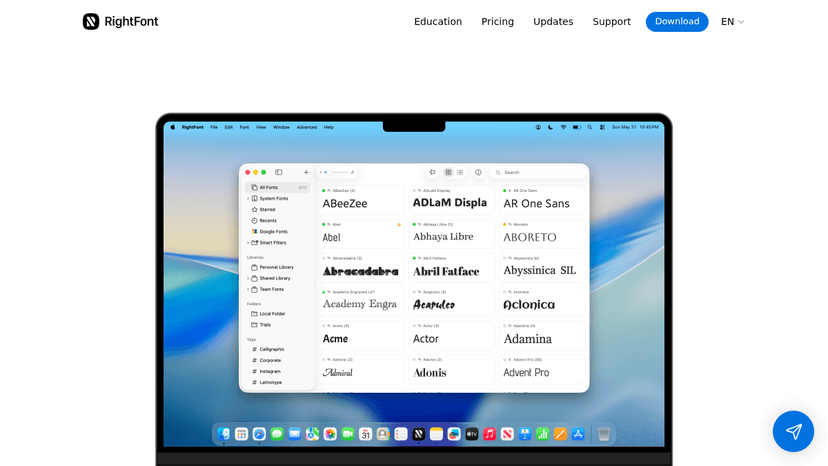Open the Trash in the dock
This screenshot has height=466, width=828.
click(604, 434)
